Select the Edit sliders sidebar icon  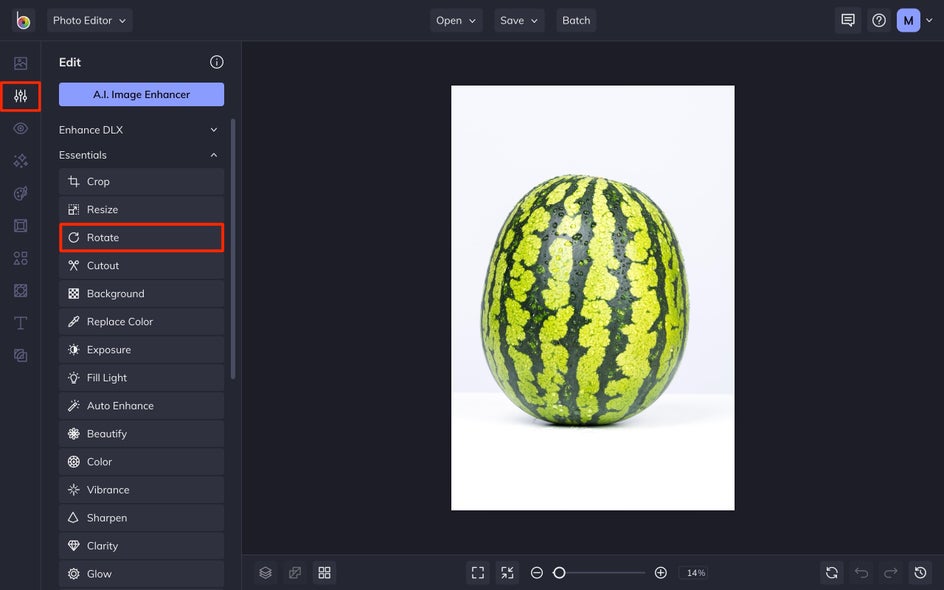(20, 96)
